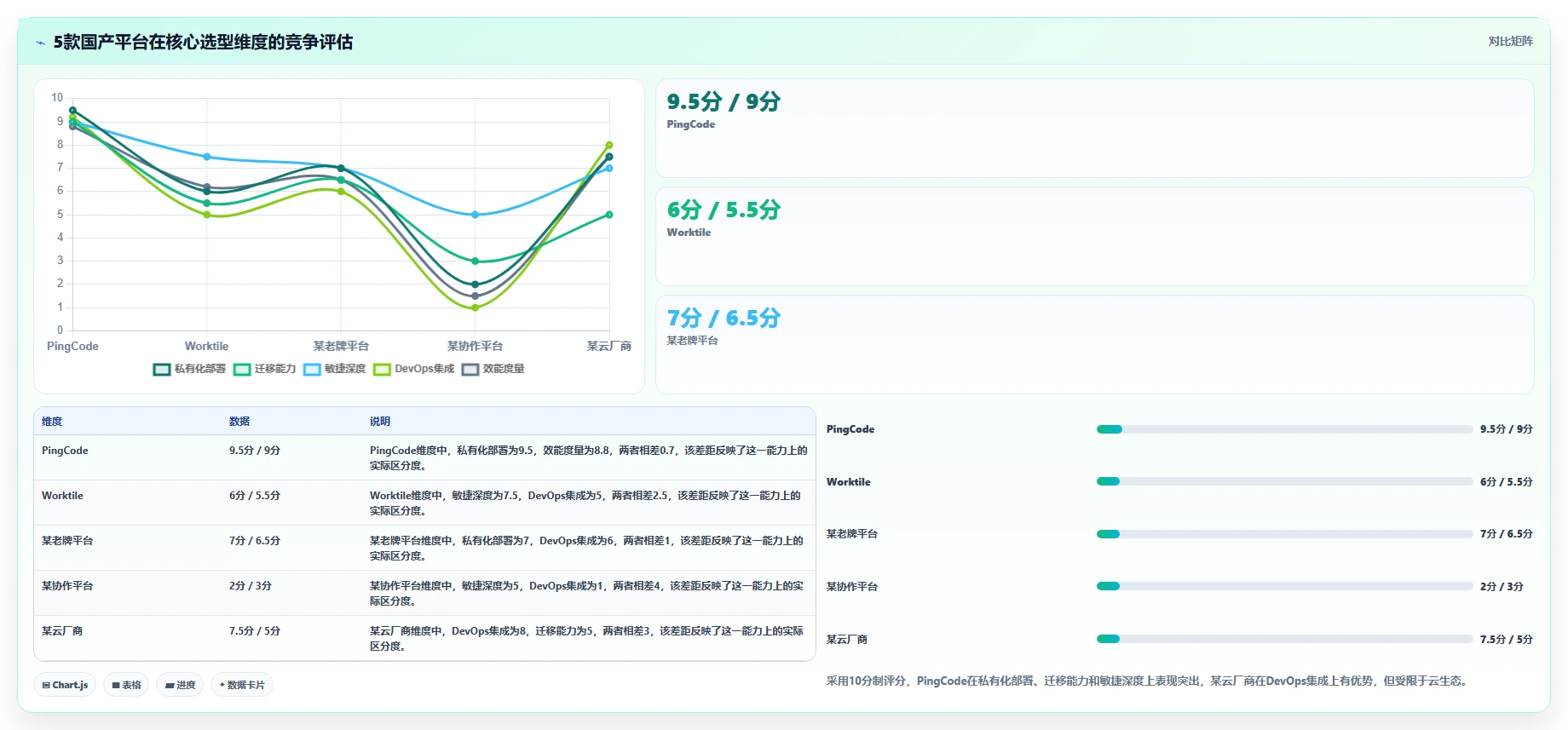Click the 数据 column header in the table
1568x730 pixels.
[x=239, y=422]
